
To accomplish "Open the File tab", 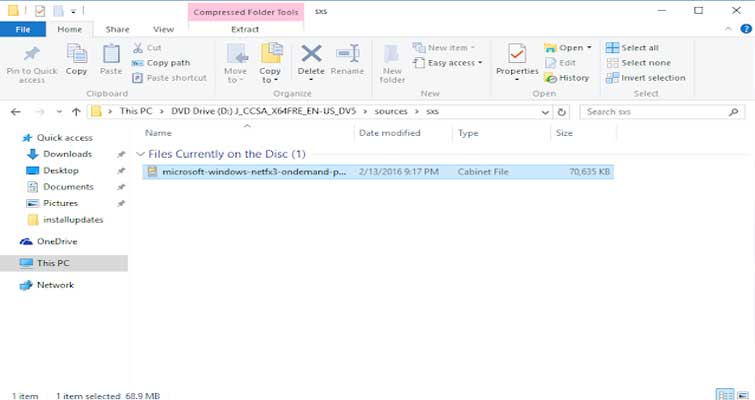I will (23, 29).
